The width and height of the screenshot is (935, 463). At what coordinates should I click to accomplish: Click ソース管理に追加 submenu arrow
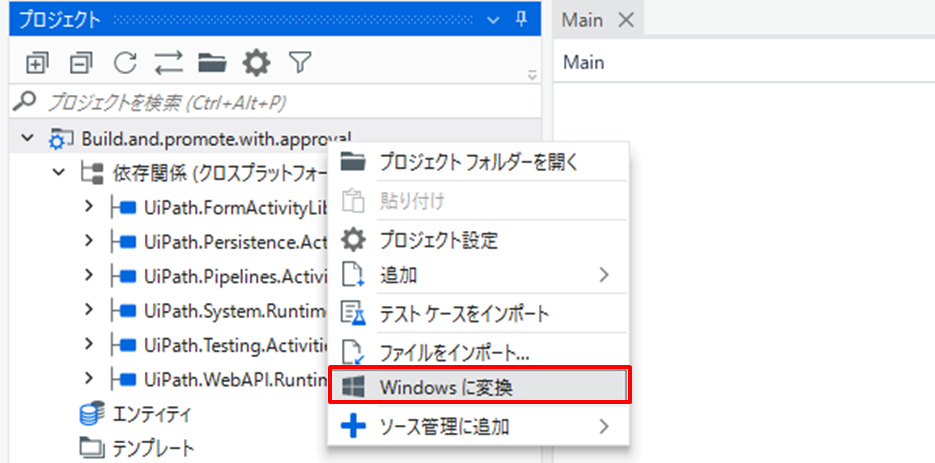click(605, 427)
